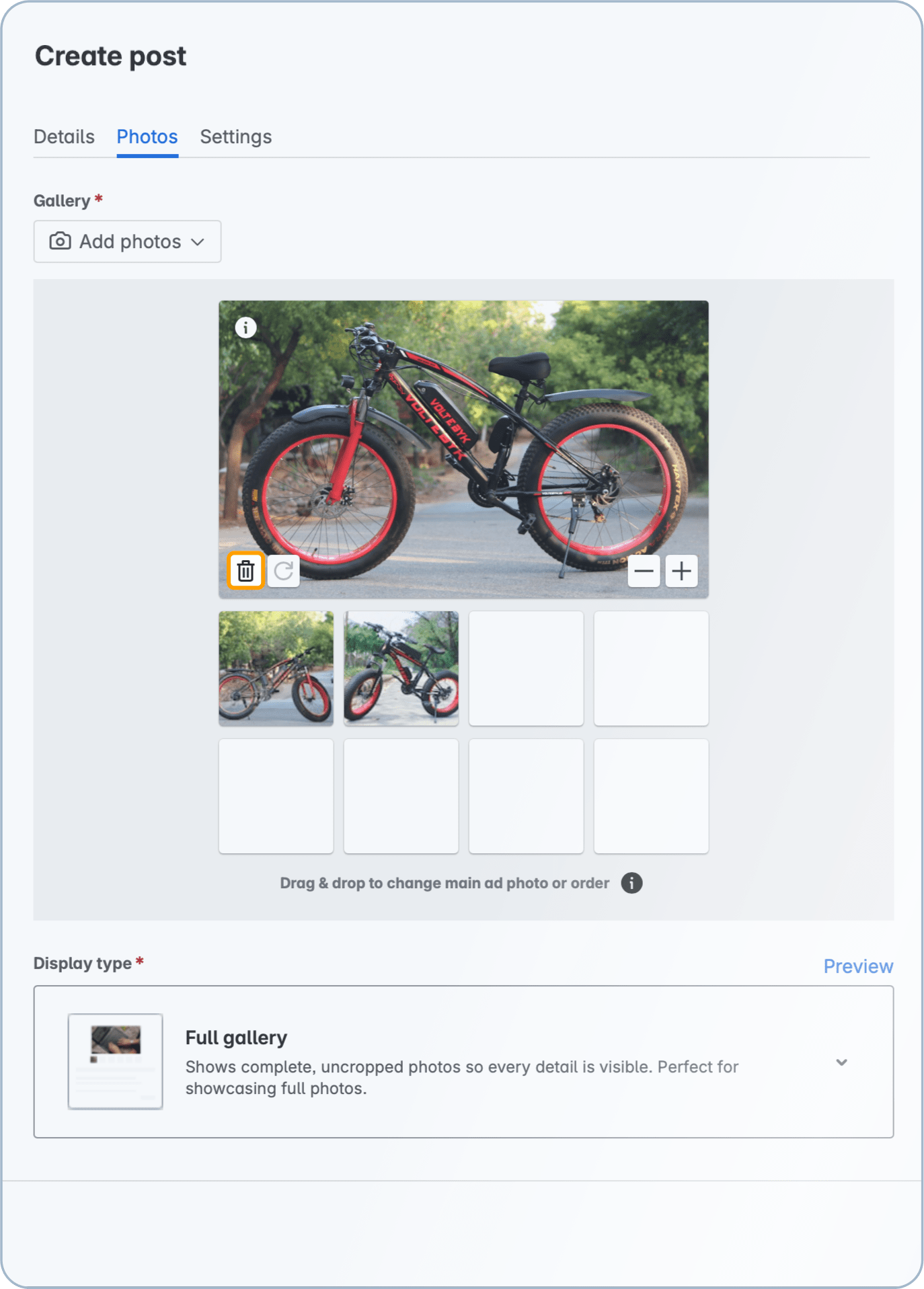
Task: Click the info icon on main photo
Action: coord(245,327)
